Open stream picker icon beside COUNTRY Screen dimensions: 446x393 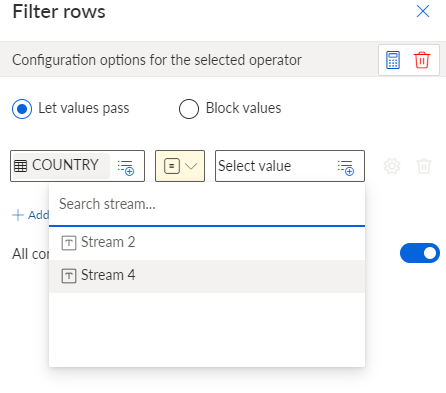(126, 167)
